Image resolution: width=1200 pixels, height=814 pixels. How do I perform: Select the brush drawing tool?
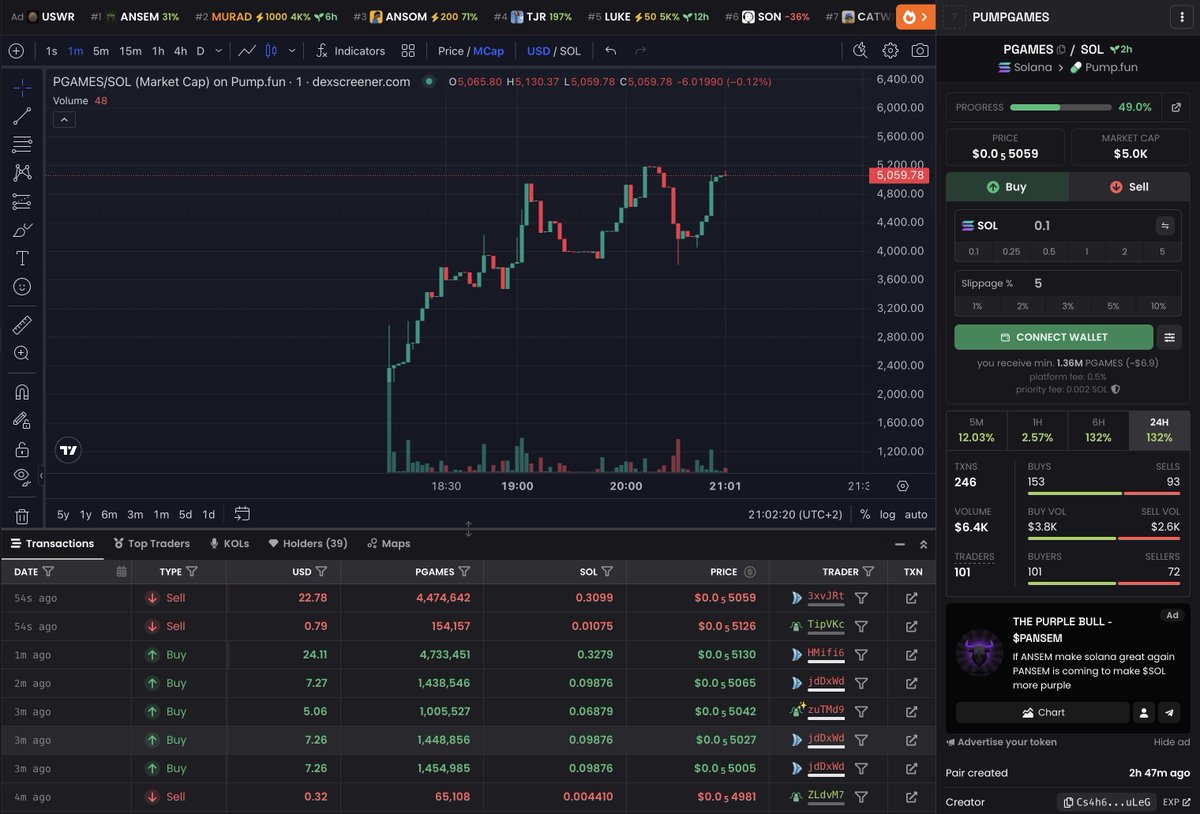[x=22, y=230]
